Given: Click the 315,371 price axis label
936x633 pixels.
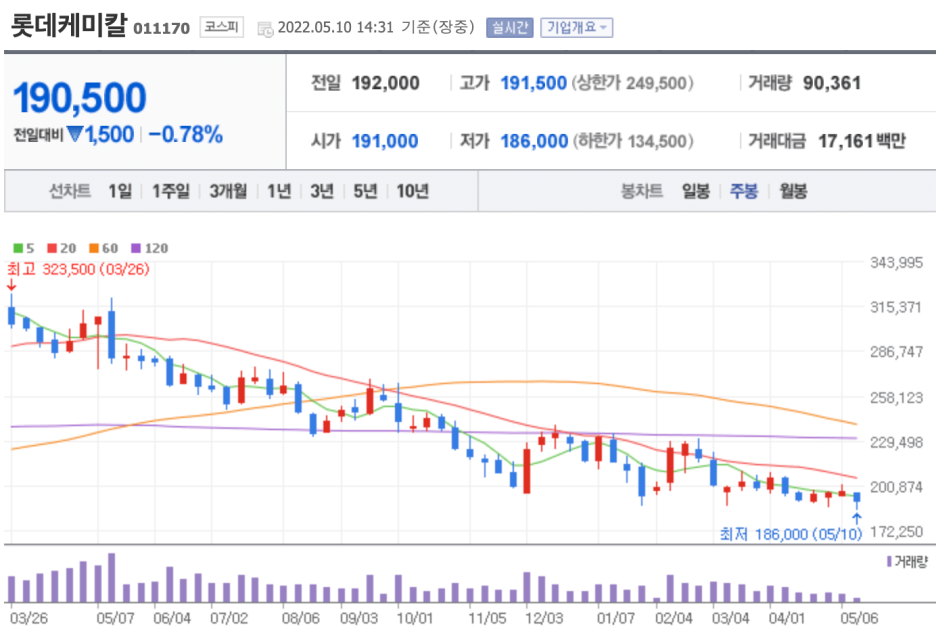Looking at the screenshot, I should tap(896, 307).
